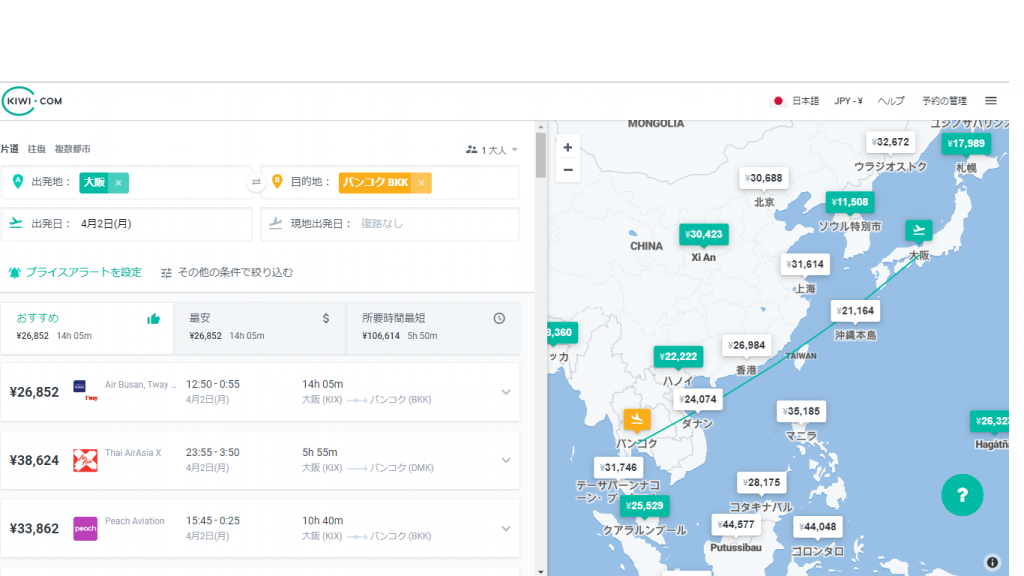Select the ¥32,672 Vladivostok price marker
Image resolution: width=1024 pixels, height=576 pixels.
point(891,142)
